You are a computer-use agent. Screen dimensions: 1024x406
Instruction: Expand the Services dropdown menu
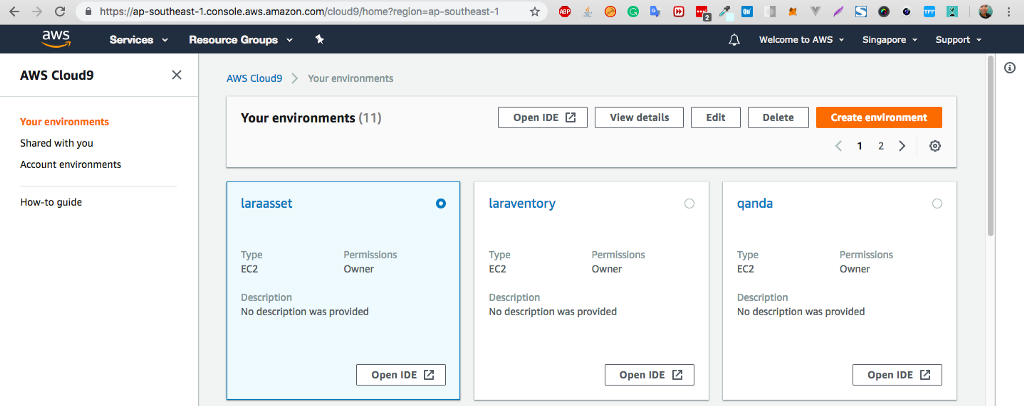[138, 40]
